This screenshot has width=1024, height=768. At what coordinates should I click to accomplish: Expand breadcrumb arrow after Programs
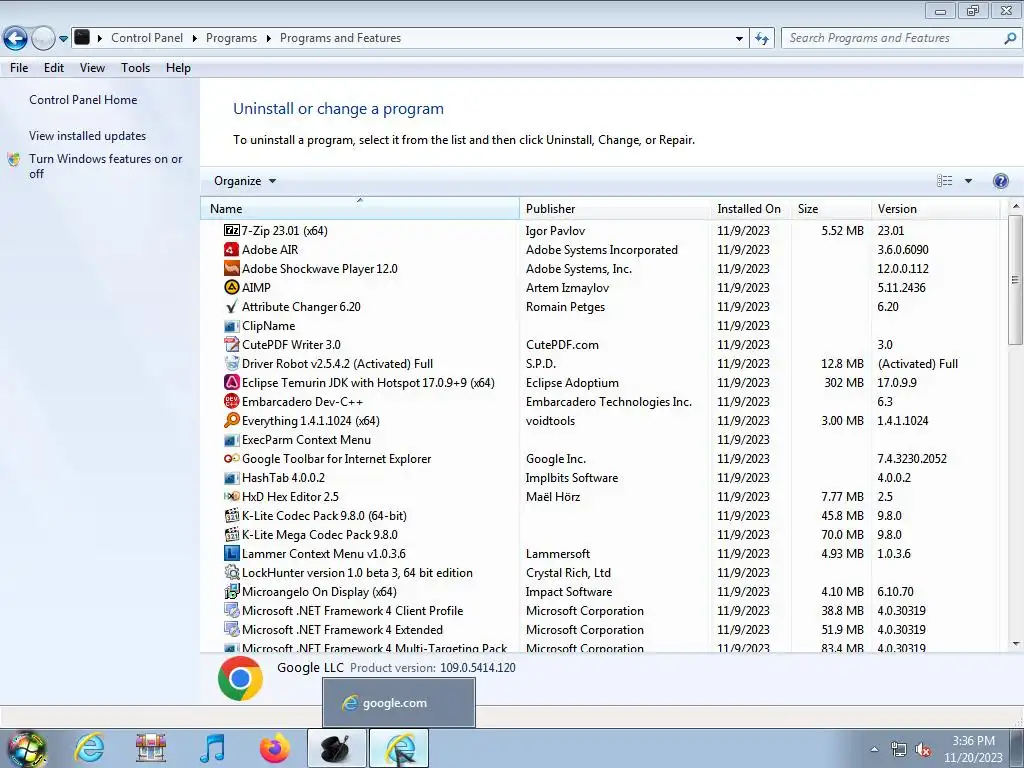tap(268, 39)
